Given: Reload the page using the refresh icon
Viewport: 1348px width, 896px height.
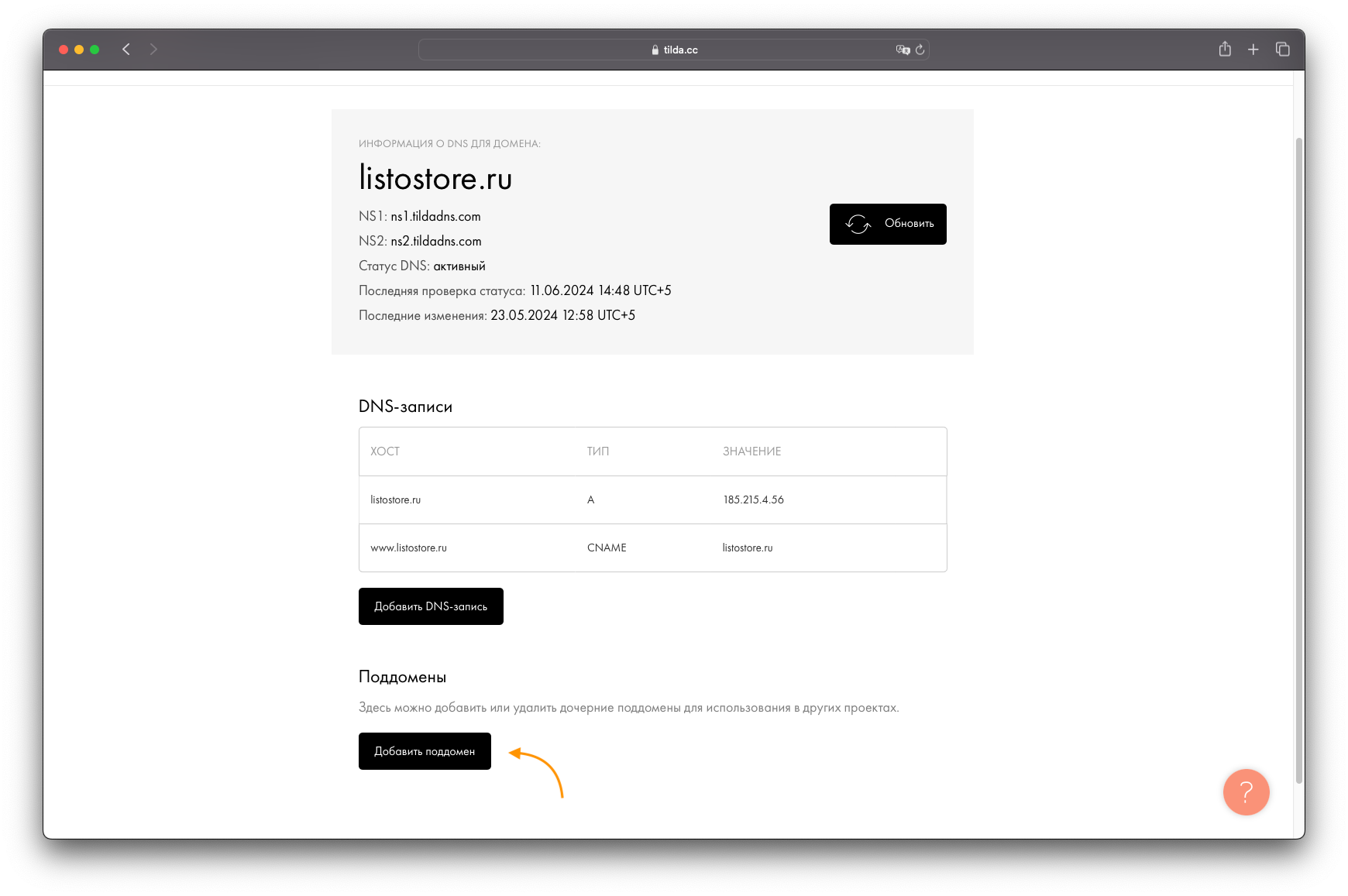Looking at the screenshot, I should tap(920, 50).
